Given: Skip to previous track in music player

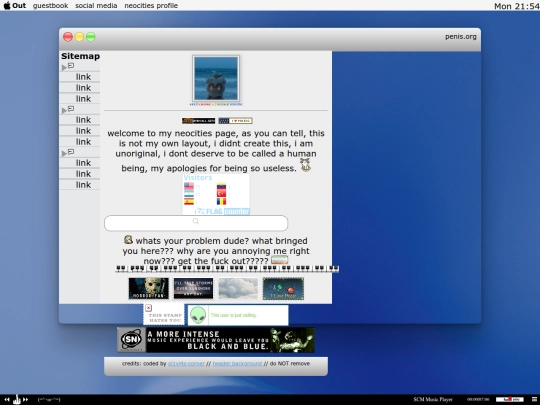Looking at the screenshot, I should 7,399.
